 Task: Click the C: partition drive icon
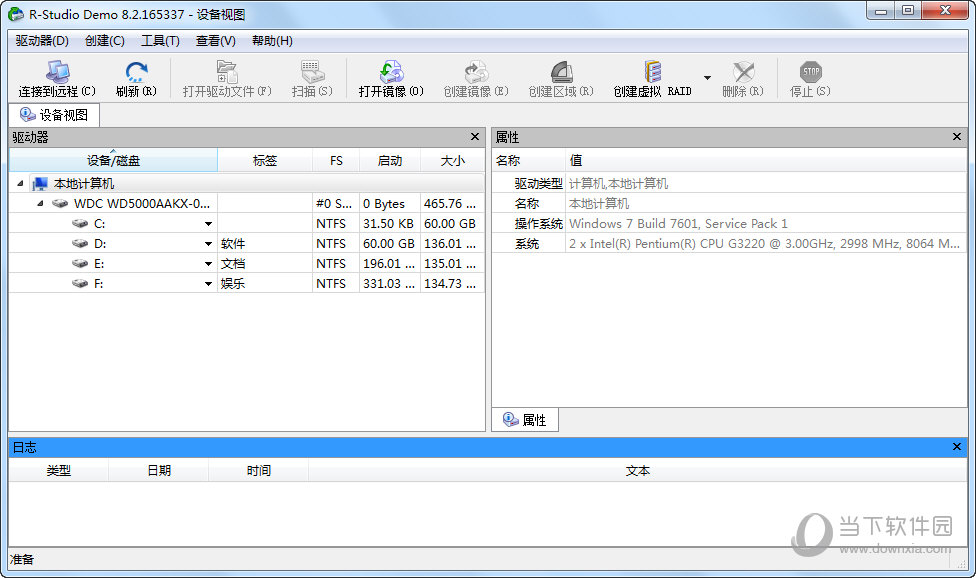coord(80,223)
